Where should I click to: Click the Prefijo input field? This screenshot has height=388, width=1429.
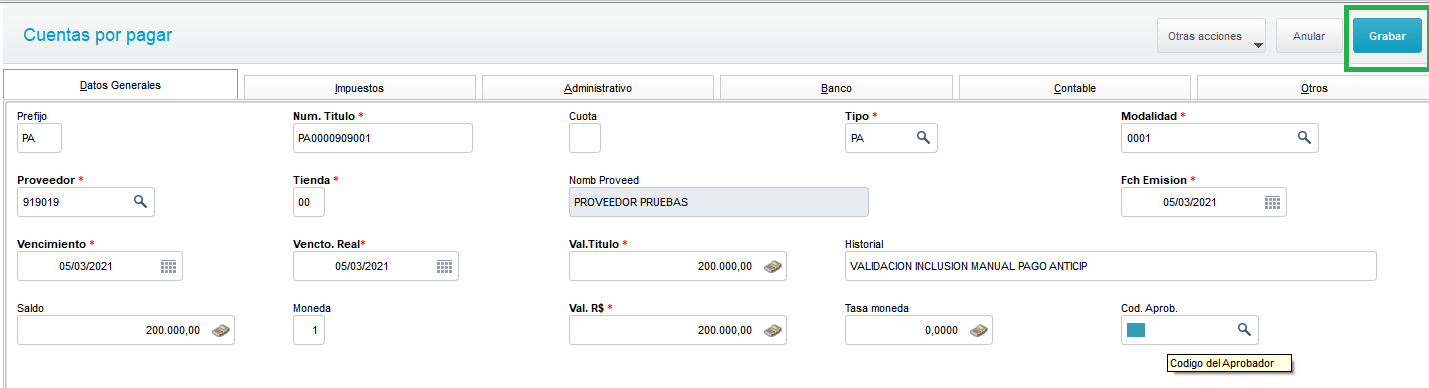coord(40,138)
